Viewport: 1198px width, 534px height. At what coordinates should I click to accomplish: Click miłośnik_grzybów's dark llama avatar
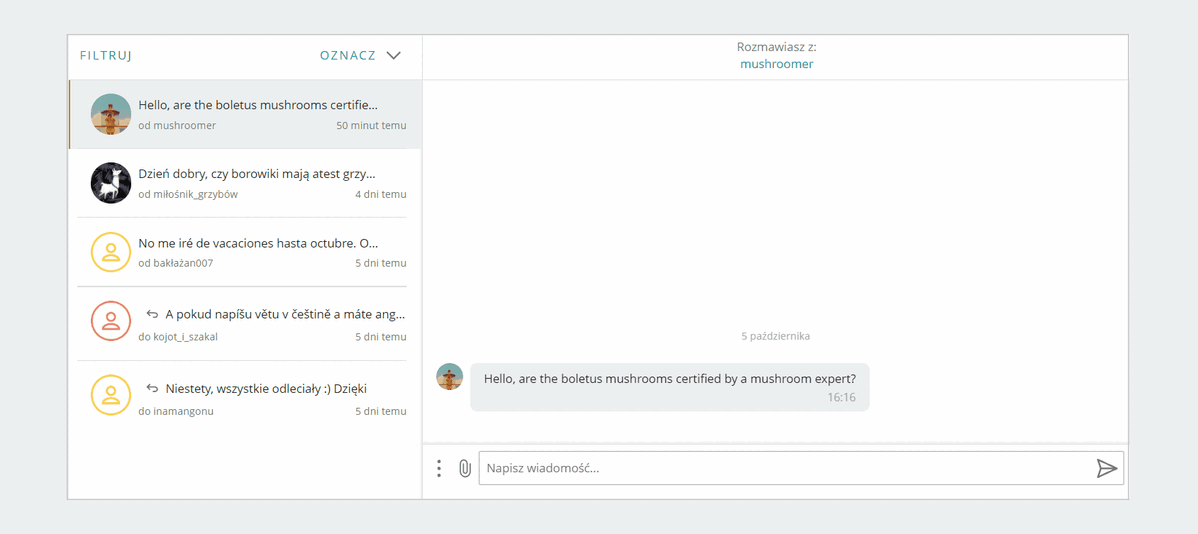pos(111,183)
